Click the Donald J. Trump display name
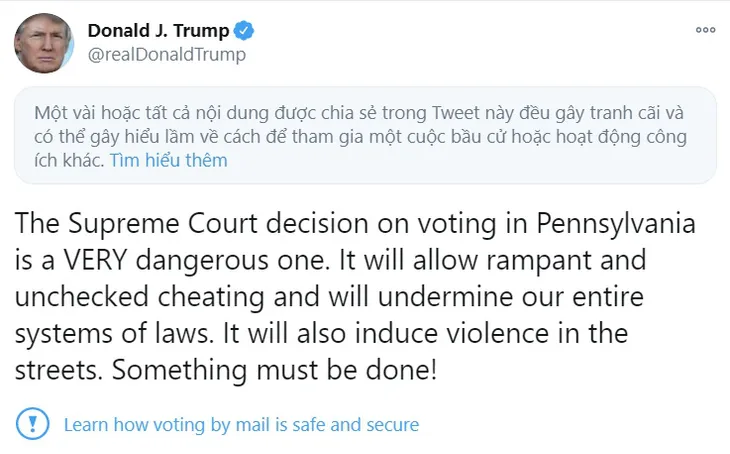The image size is (730, 454). (158, 31)
